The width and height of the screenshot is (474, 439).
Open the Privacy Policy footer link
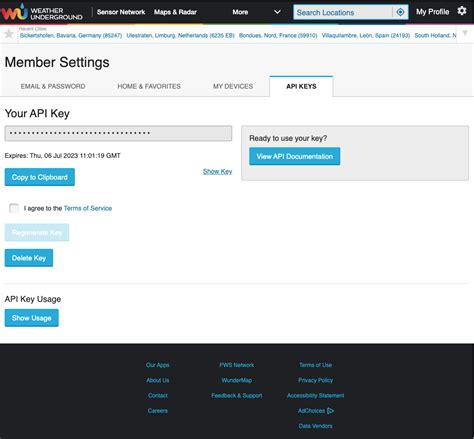(315, 380)
